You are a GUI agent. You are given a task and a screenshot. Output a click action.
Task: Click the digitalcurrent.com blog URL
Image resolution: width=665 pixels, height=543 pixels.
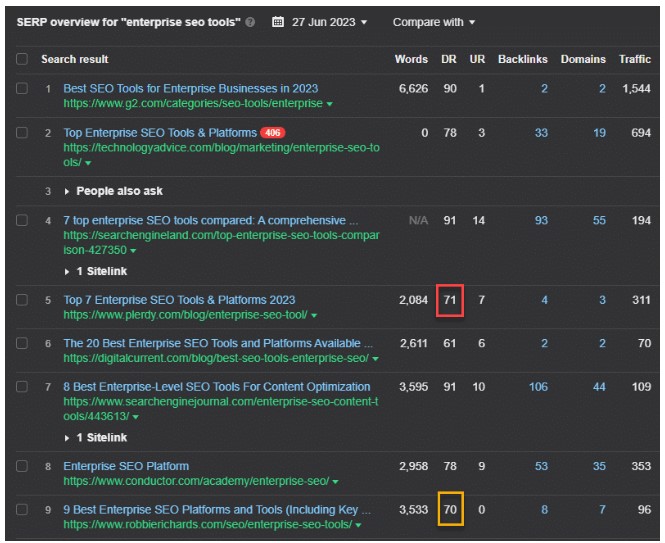point(216,358)
